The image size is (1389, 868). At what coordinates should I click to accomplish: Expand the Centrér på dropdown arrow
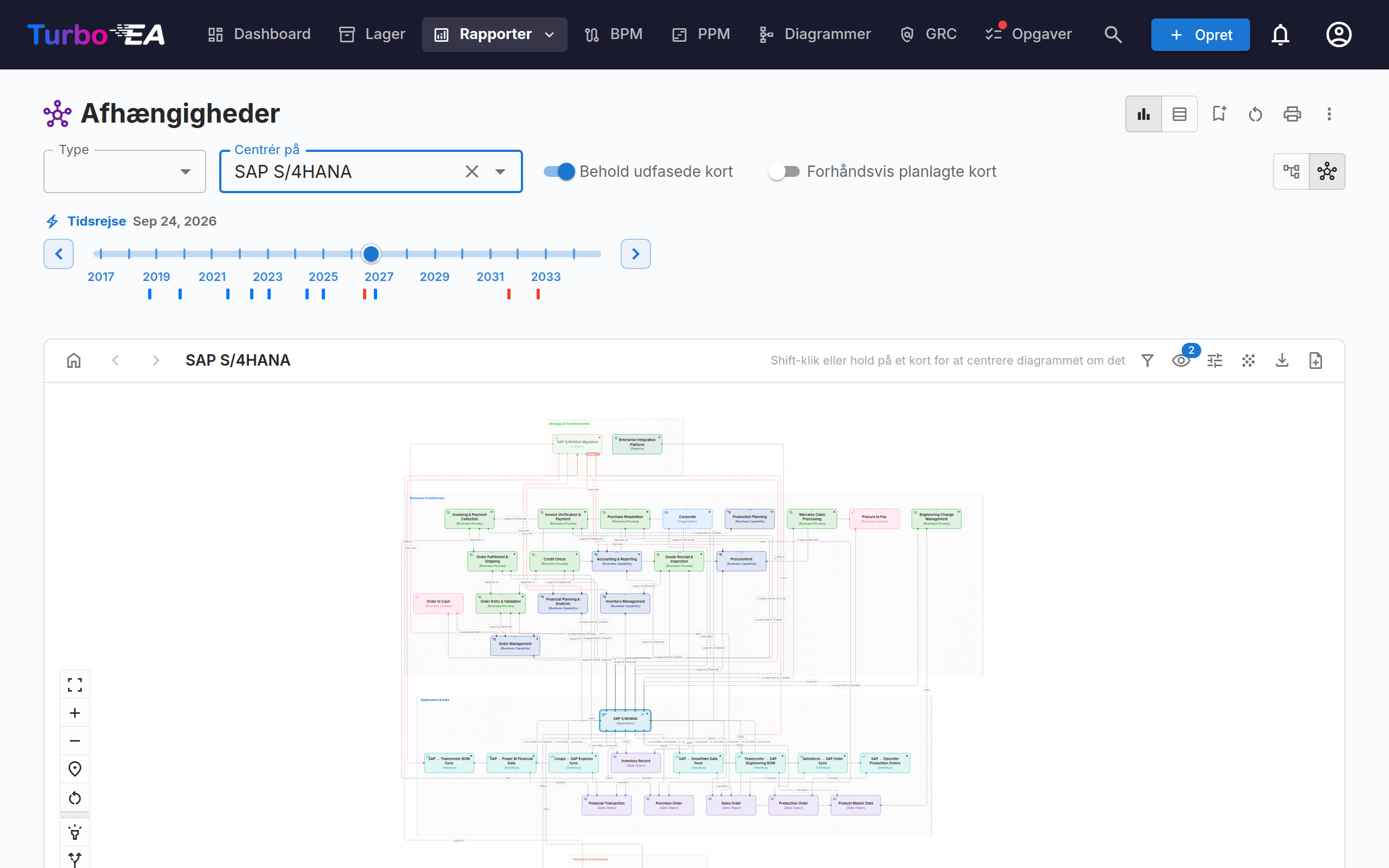click(x=500, y=171)
